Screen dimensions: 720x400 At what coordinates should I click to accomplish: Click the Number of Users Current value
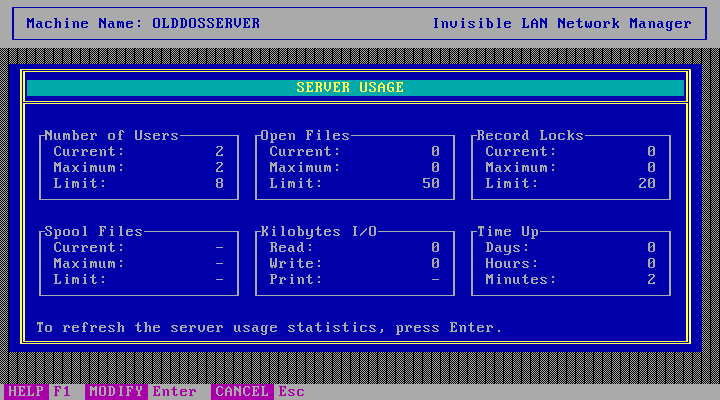220,151
